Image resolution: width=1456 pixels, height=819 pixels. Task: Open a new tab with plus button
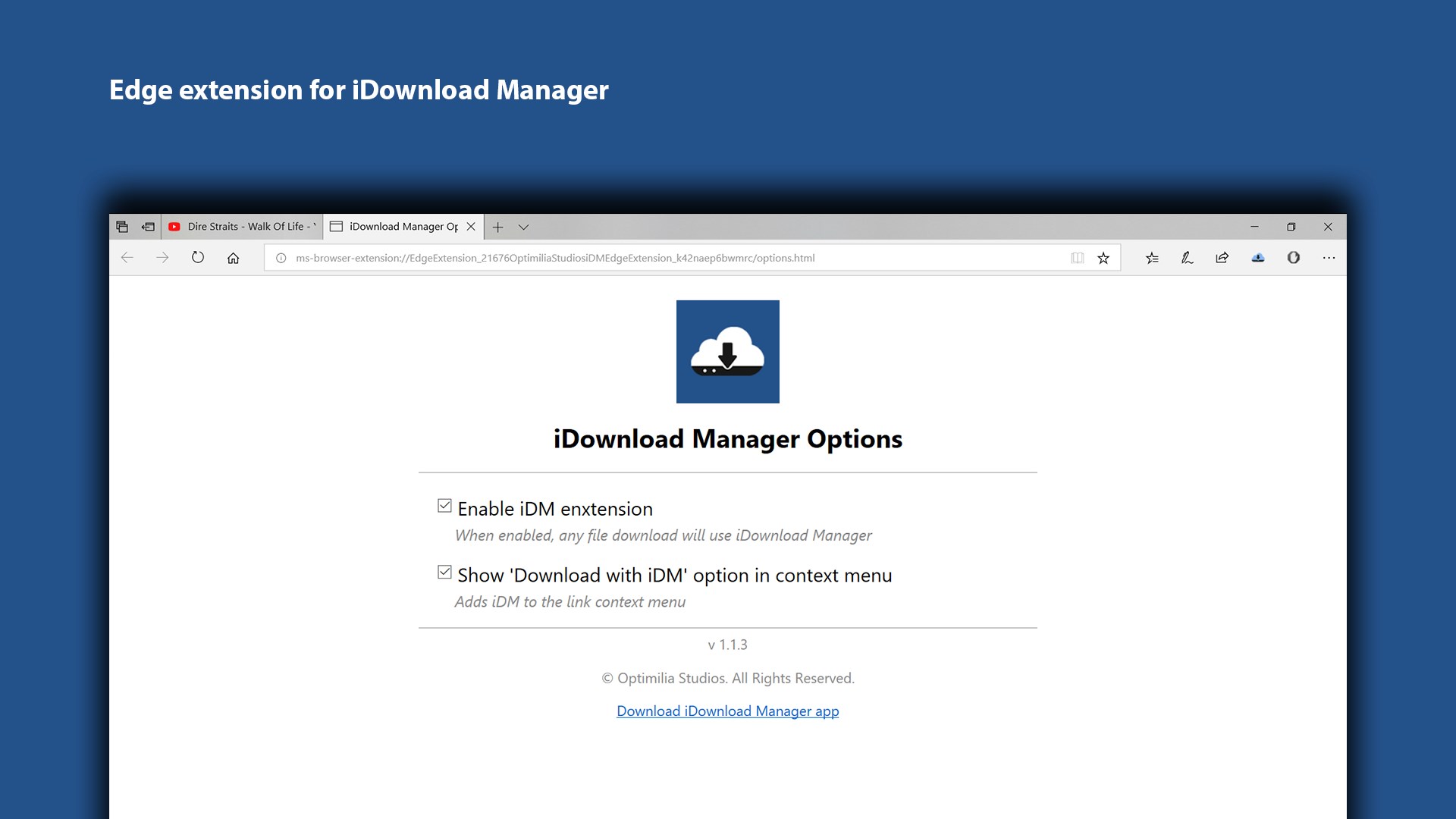click(497, 227)
